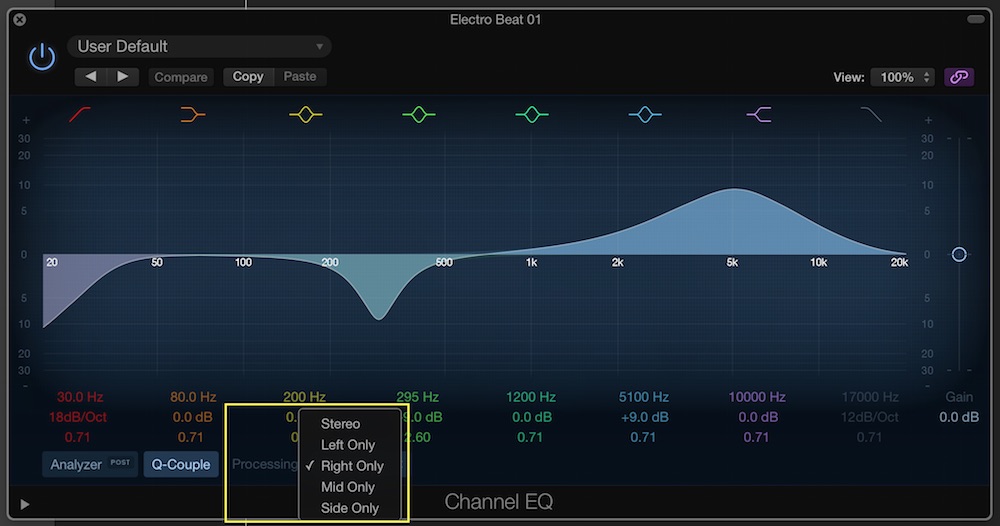
Task: Click the master Gain 0.0 dB field
Action: (959, 417)
